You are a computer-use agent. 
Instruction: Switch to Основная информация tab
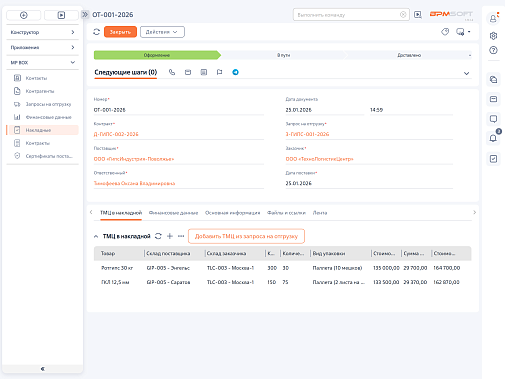232,213
